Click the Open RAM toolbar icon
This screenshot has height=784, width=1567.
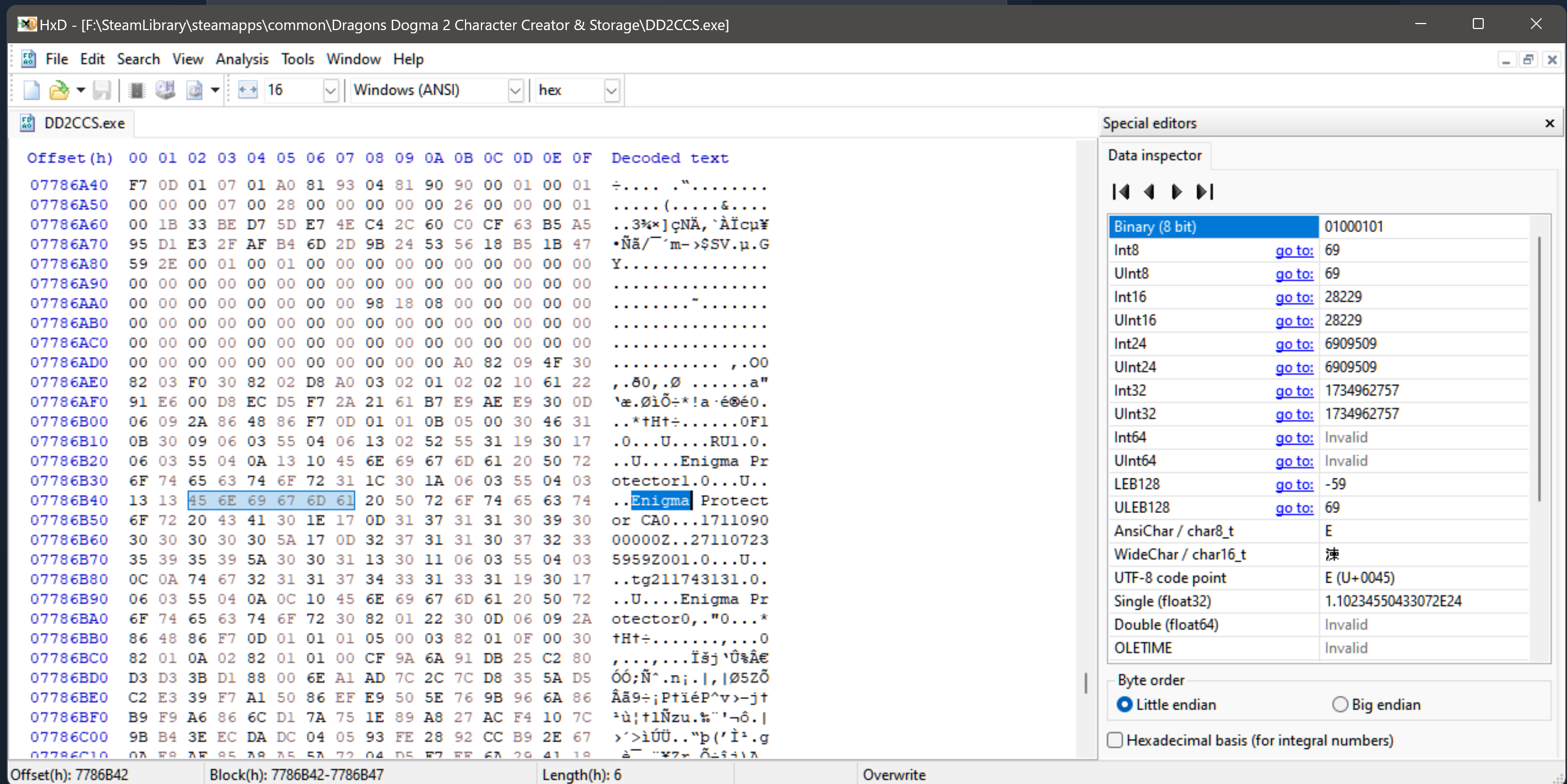pyautogui.click(x=137, y=91)
